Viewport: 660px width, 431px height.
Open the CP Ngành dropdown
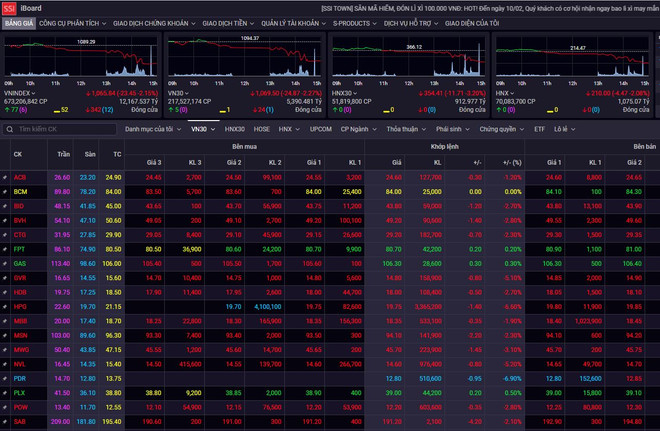(358, 129)
